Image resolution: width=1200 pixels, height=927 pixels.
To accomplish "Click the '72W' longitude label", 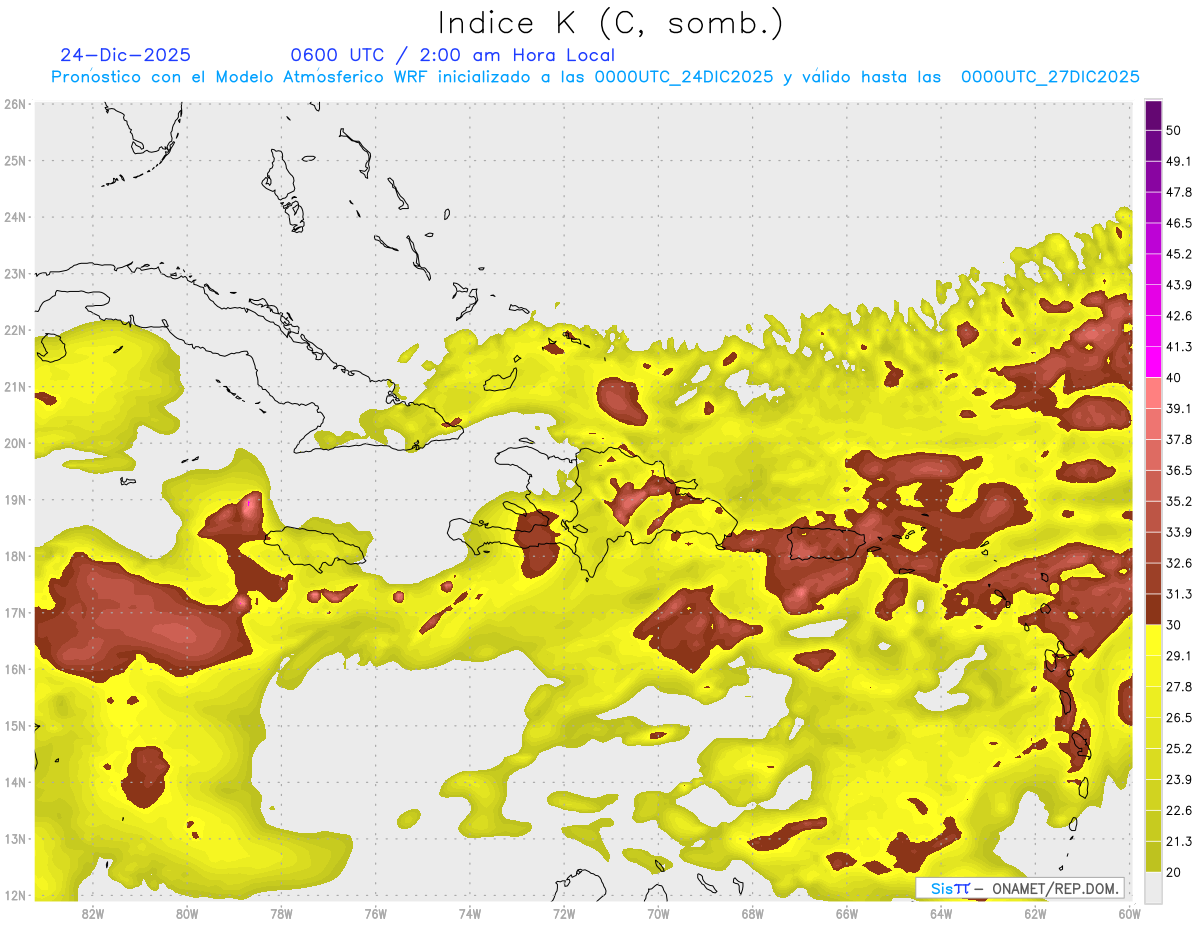I will pyautogui.click(x=564, y=913).
